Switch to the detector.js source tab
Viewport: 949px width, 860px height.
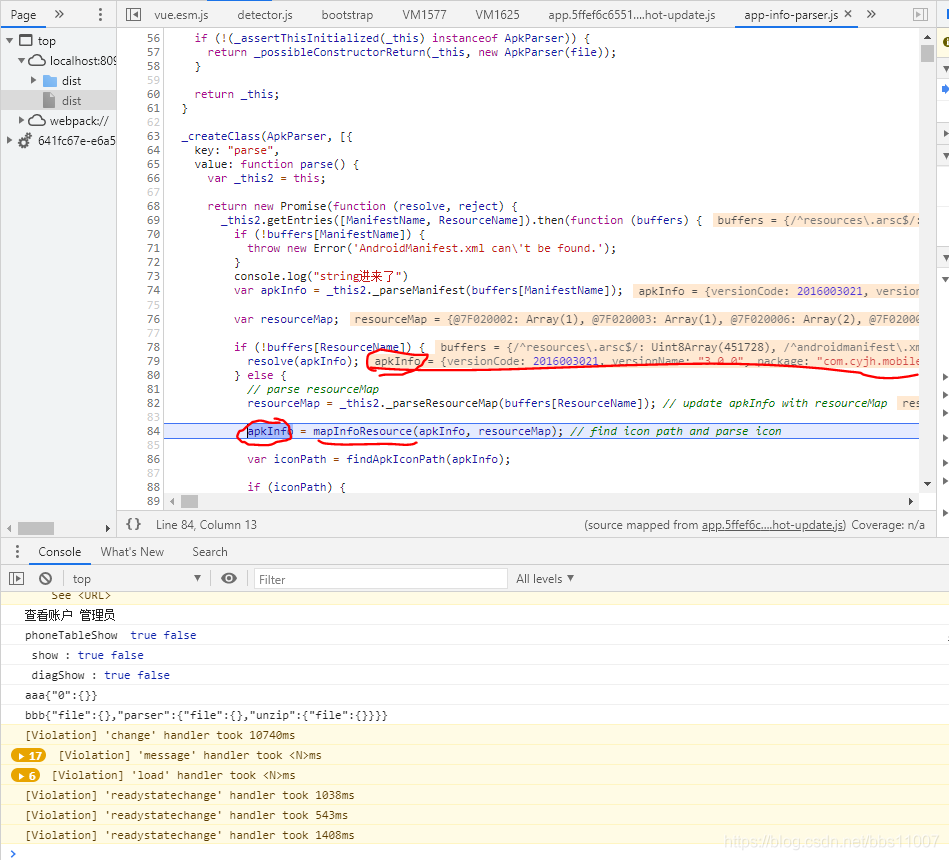(264, 14)
